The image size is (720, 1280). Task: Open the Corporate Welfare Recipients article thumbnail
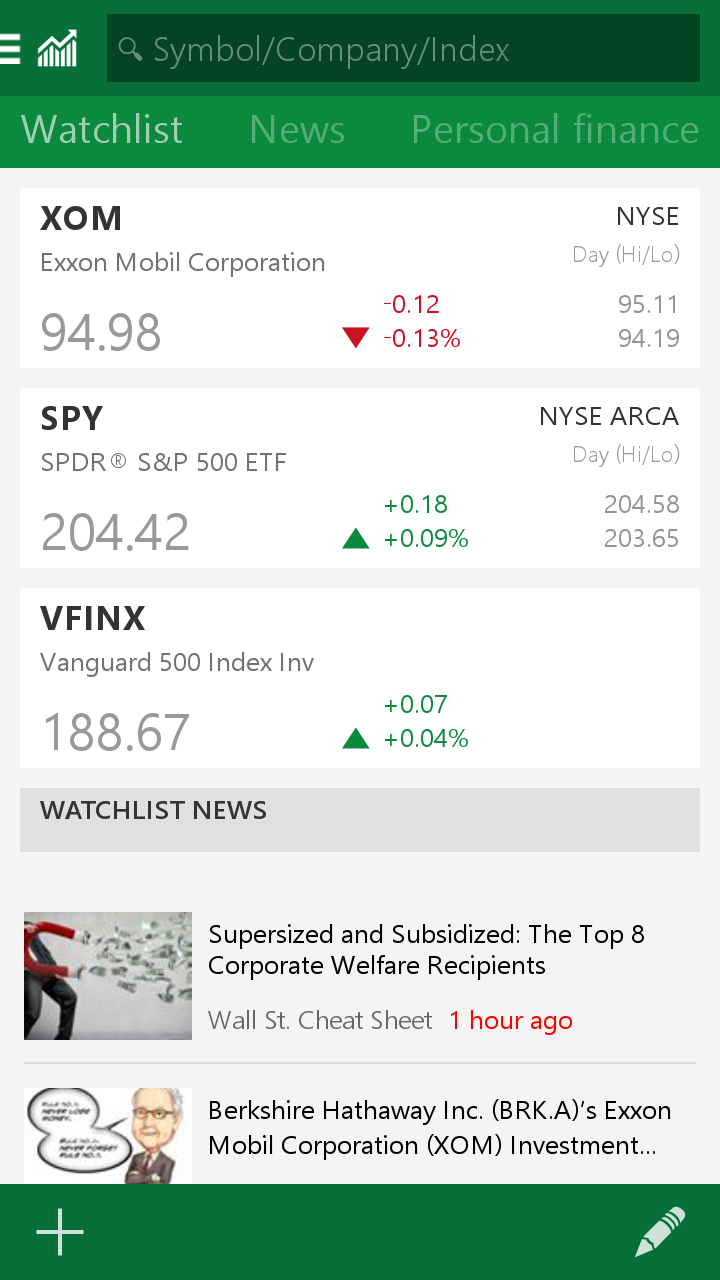(x=108, y=975)
